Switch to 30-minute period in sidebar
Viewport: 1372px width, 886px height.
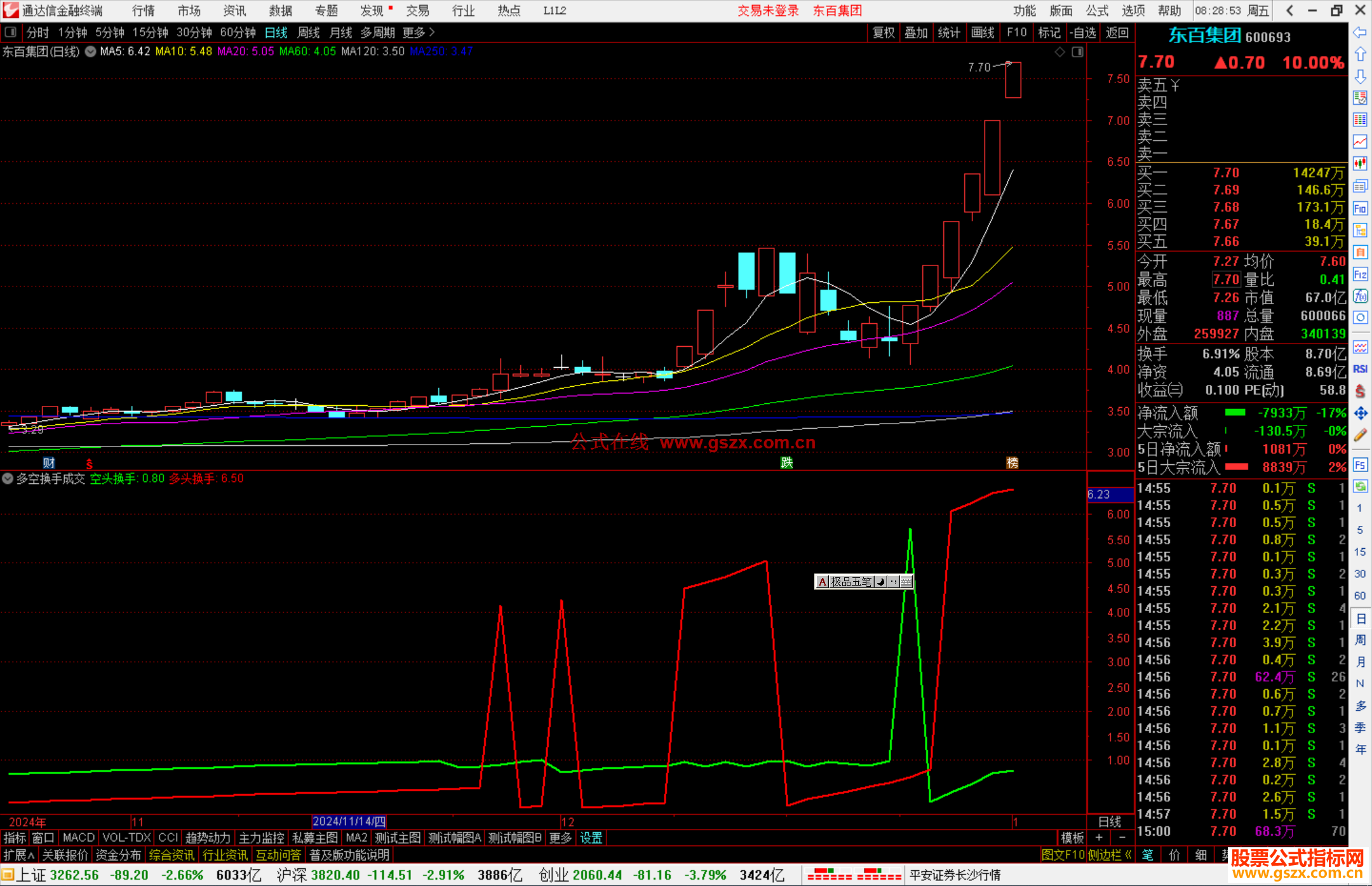1359,574
